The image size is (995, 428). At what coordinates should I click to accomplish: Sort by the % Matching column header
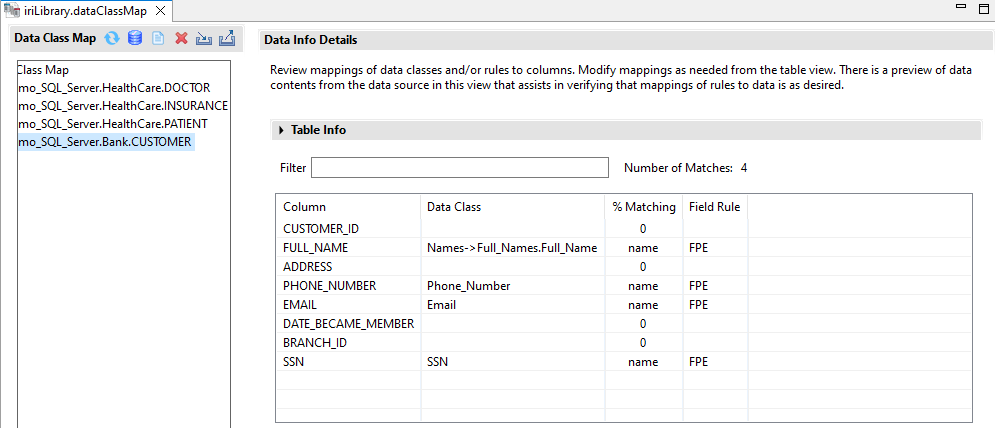(x=643, y=207)
